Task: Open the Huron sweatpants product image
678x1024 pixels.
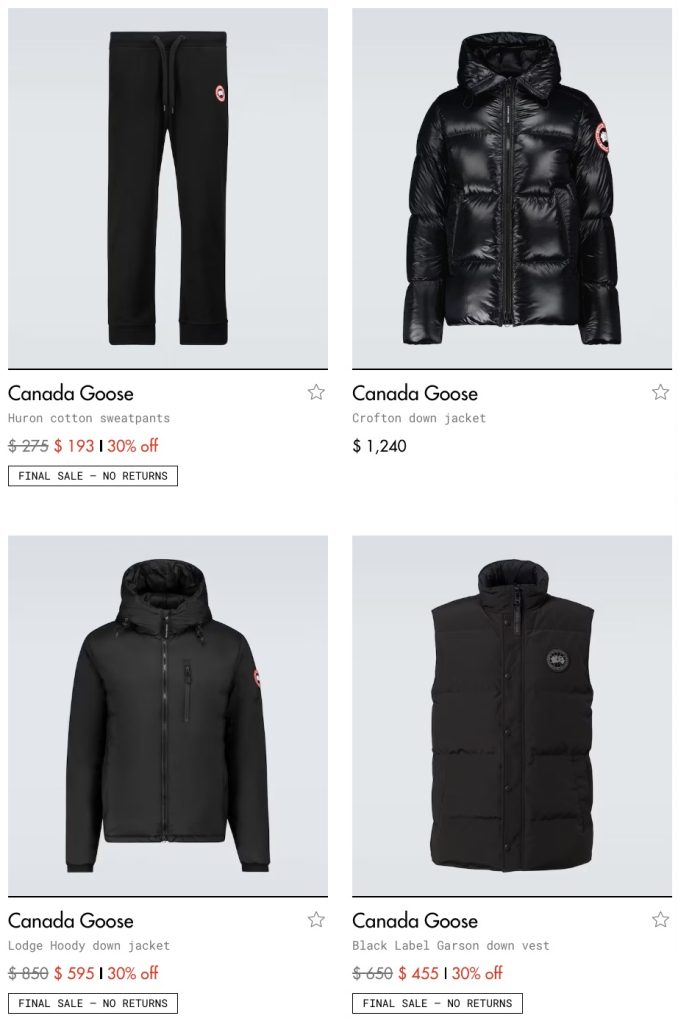Action: point(168,188)
